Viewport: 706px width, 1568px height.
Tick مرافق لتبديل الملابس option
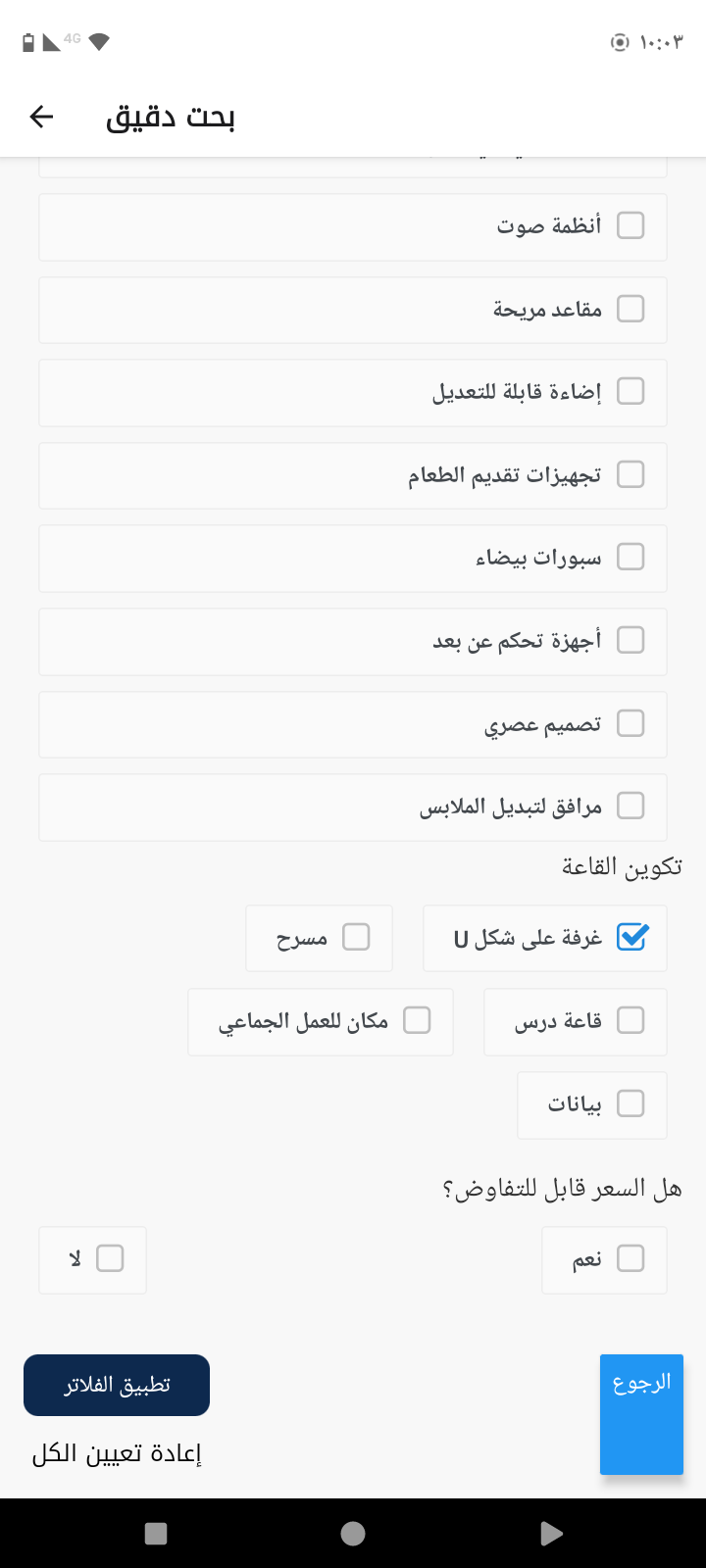630,807
